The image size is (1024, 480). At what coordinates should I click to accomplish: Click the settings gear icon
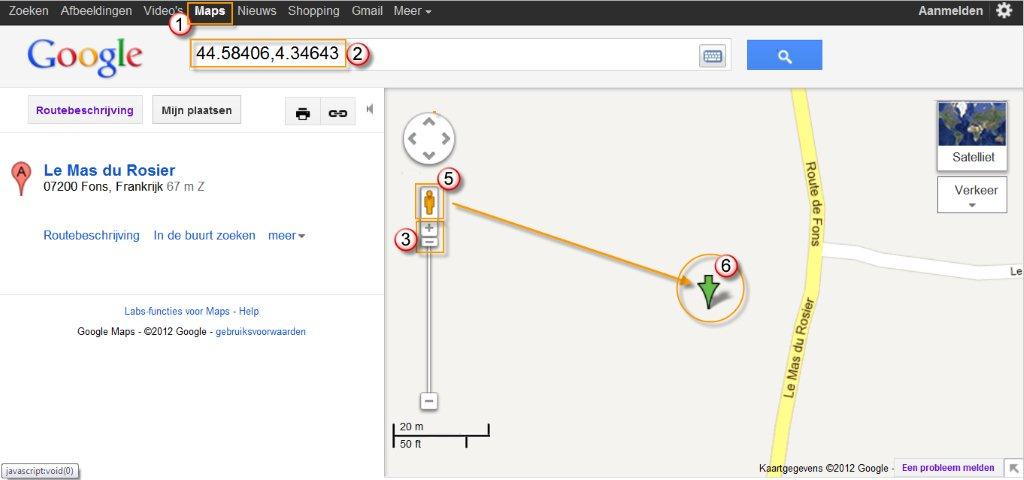coord(1003,11)
